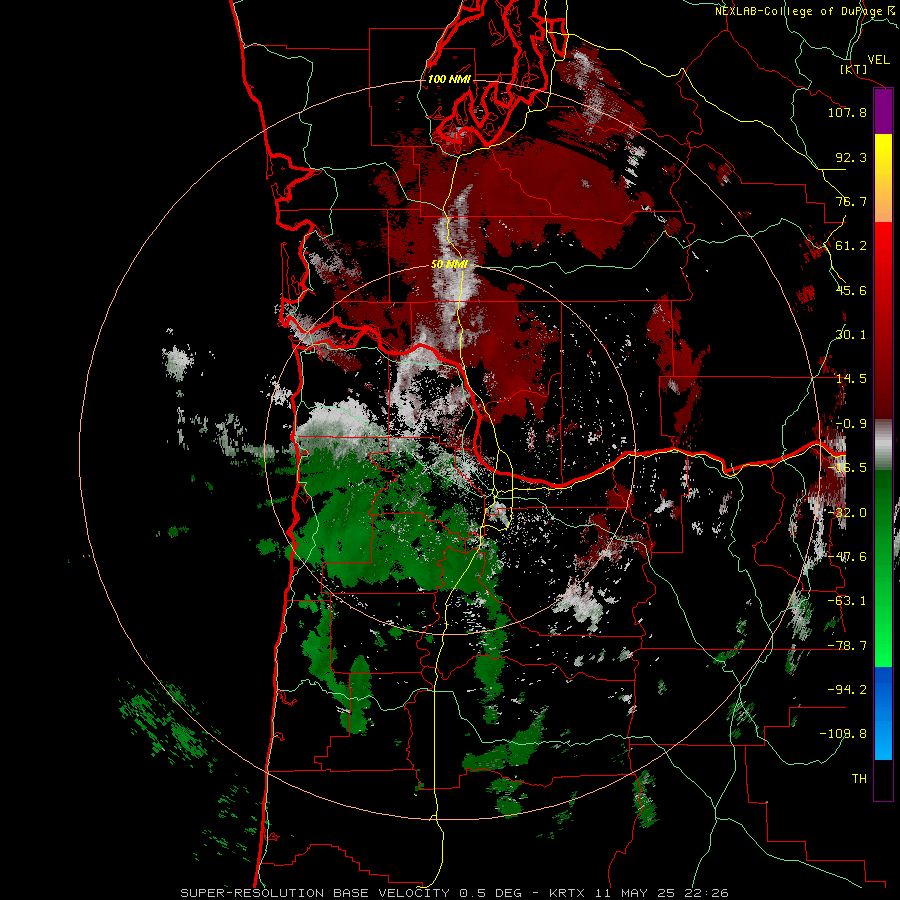Screen dimensions: 900x900
Task: Select the -16.5 scale value
Action: pos(847,467)
